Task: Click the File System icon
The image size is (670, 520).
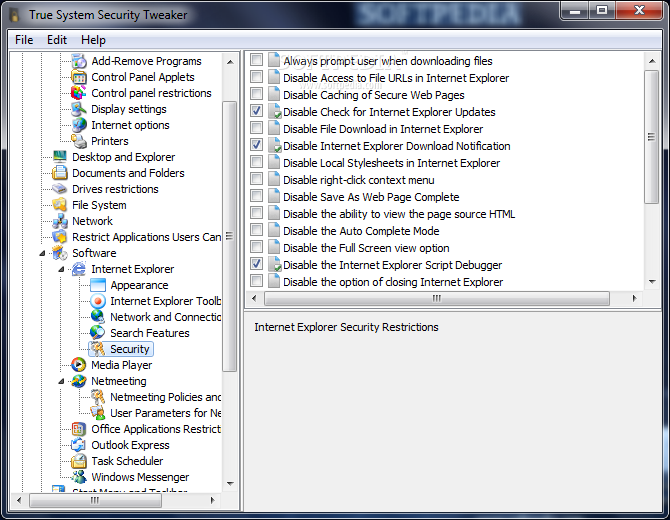Action: pyautogui.click(x=60, y=205)
